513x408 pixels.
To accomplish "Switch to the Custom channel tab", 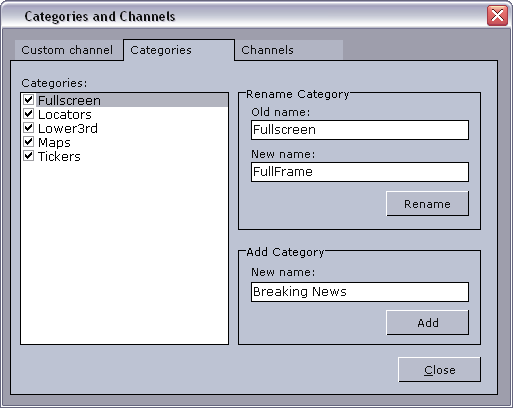I will pos(67,50).
